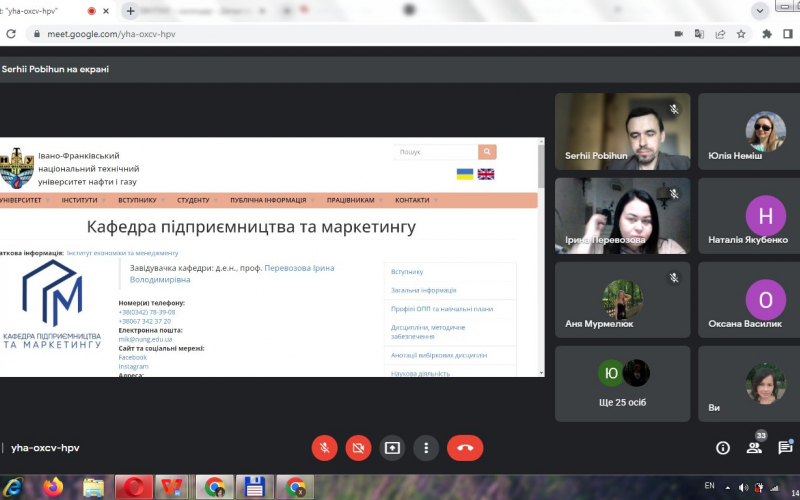800x500 pixels.
Task: Toggle the browser side panel icon
Action: point(788,34)
